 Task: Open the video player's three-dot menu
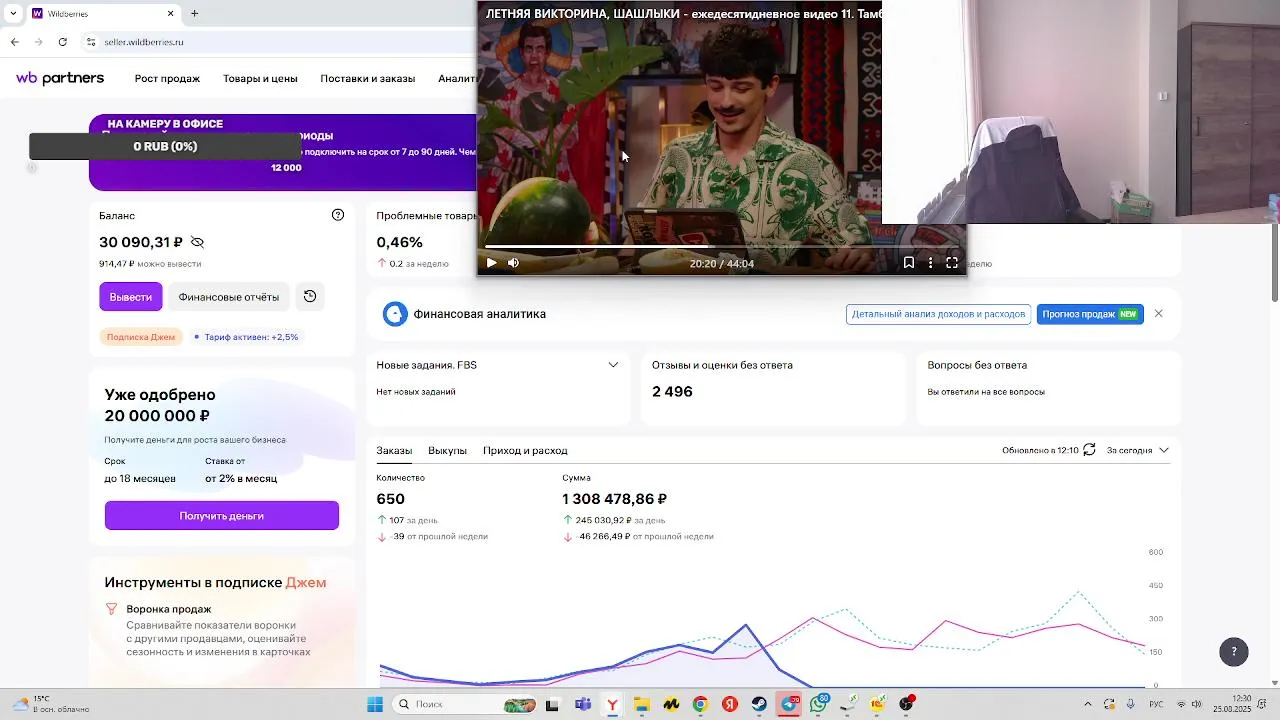pos(930,263)
